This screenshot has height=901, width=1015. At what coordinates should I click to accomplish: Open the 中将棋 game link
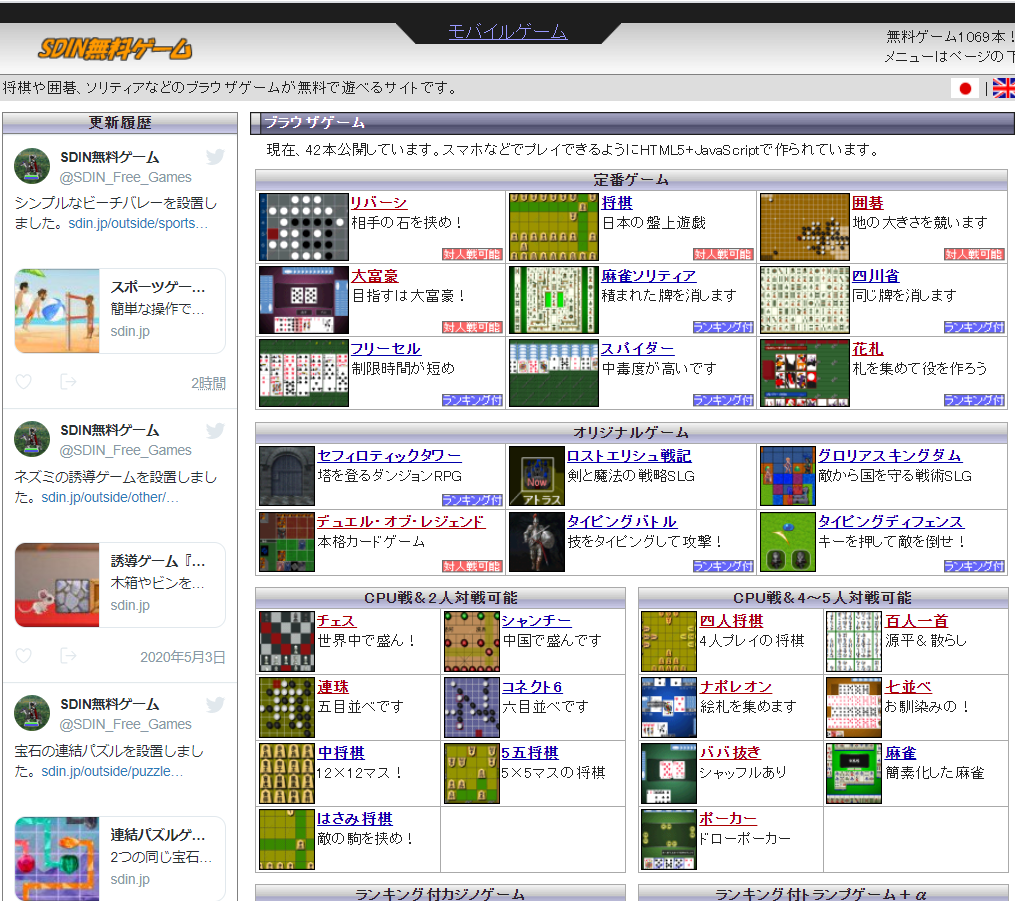(341, 753)
